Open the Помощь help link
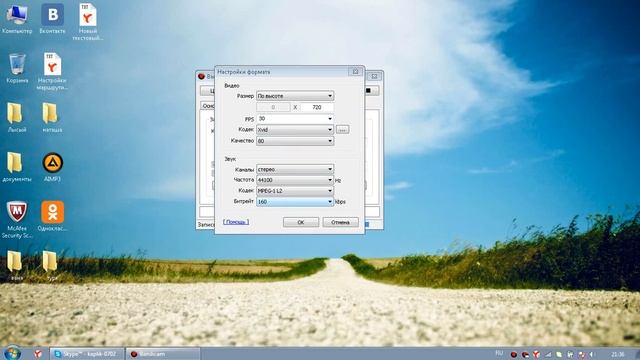Image resolution: width=640 pixels, height=360 pixels. tap(236, 222)
